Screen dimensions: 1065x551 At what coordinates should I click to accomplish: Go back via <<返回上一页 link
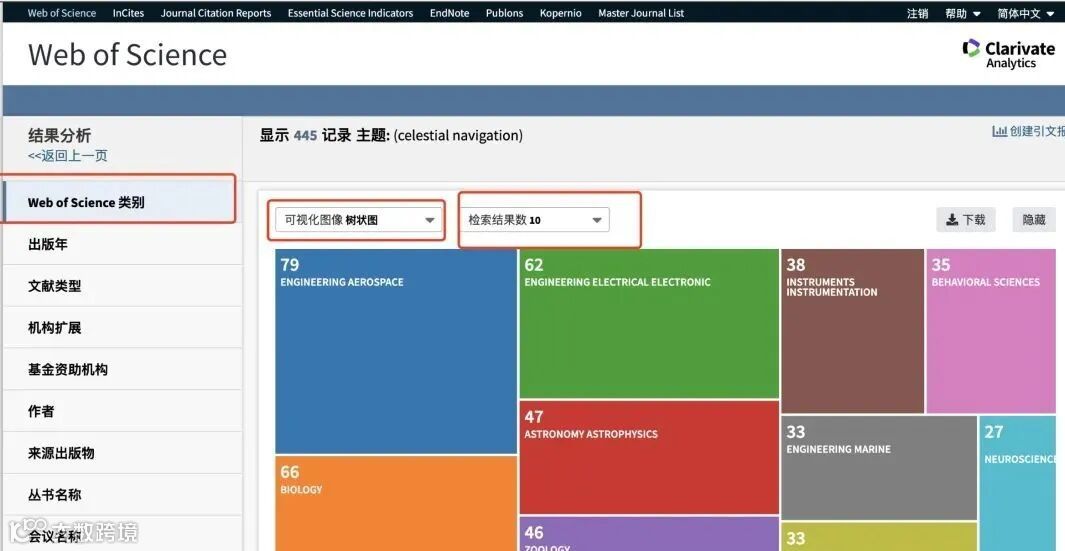[68, 156]
